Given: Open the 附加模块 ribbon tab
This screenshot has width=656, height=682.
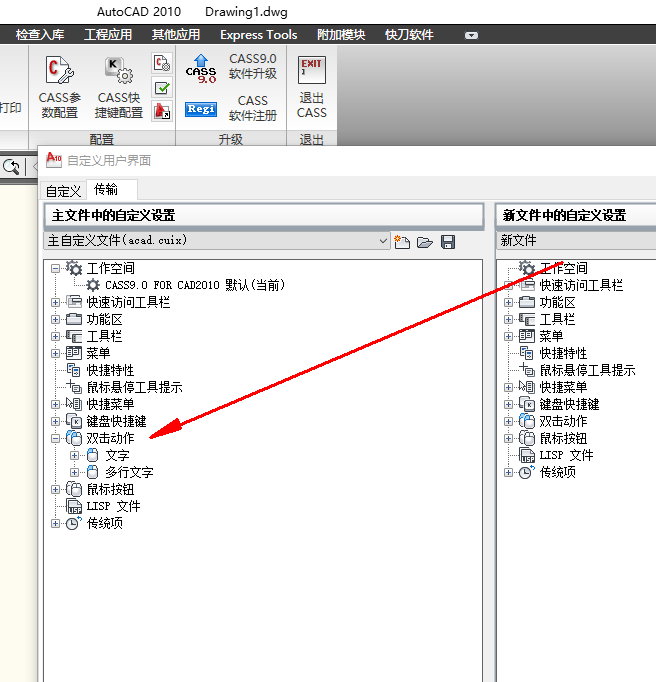Looking at the screenshot, I should (x=341, y=35).
